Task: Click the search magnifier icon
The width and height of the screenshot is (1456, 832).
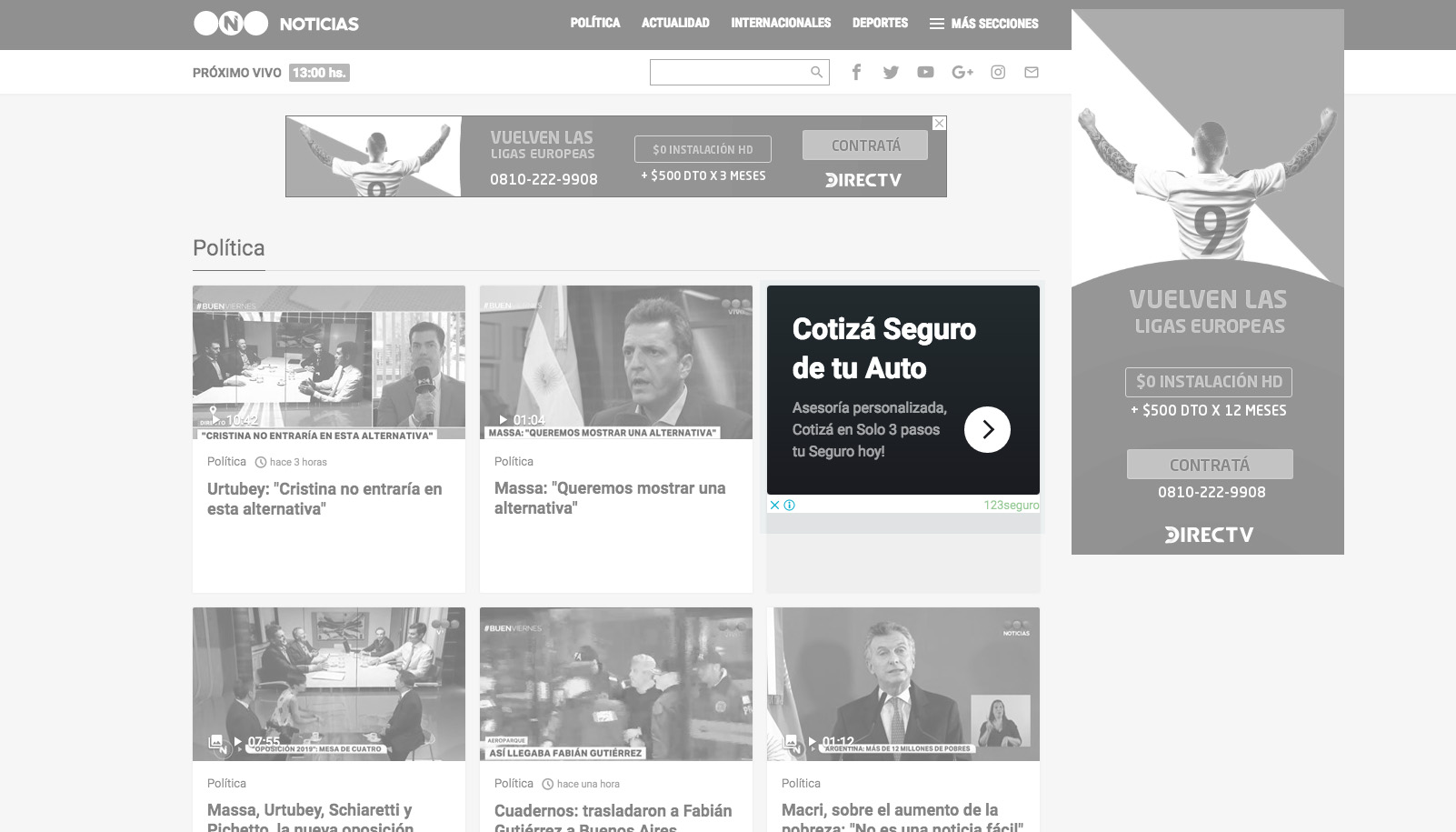Action: [816, 73]
